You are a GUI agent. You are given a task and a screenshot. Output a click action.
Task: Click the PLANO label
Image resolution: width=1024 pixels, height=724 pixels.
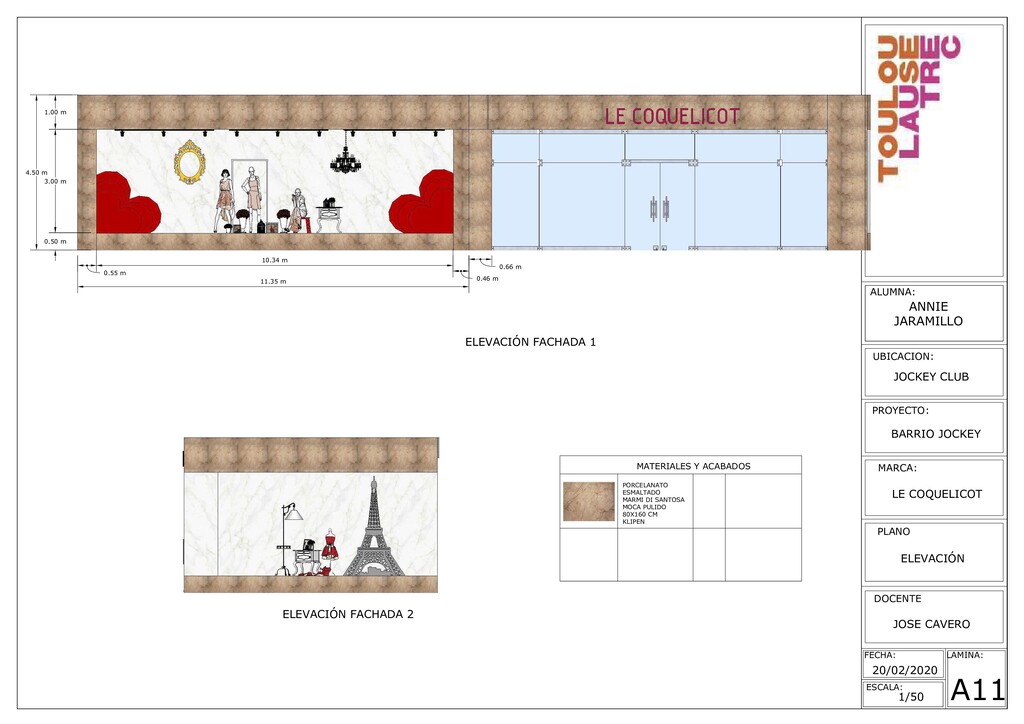[x=894, y=532]
